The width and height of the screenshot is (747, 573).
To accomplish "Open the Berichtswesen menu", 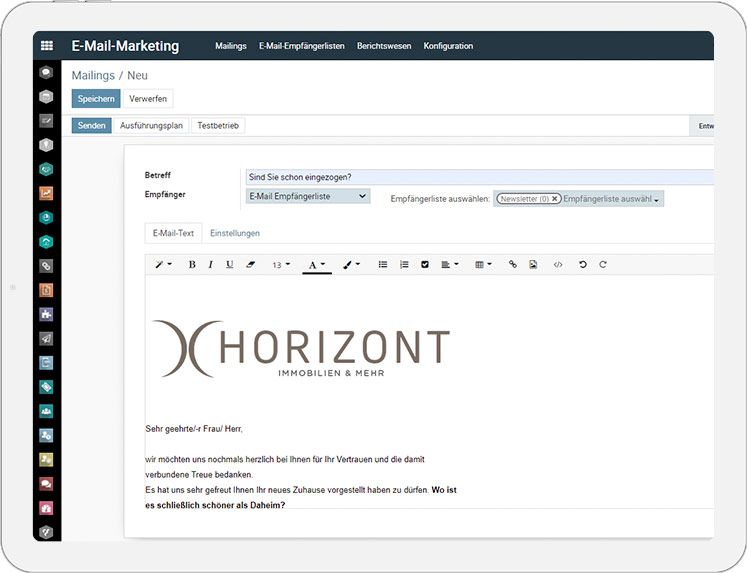I will (x=384, y=46).
